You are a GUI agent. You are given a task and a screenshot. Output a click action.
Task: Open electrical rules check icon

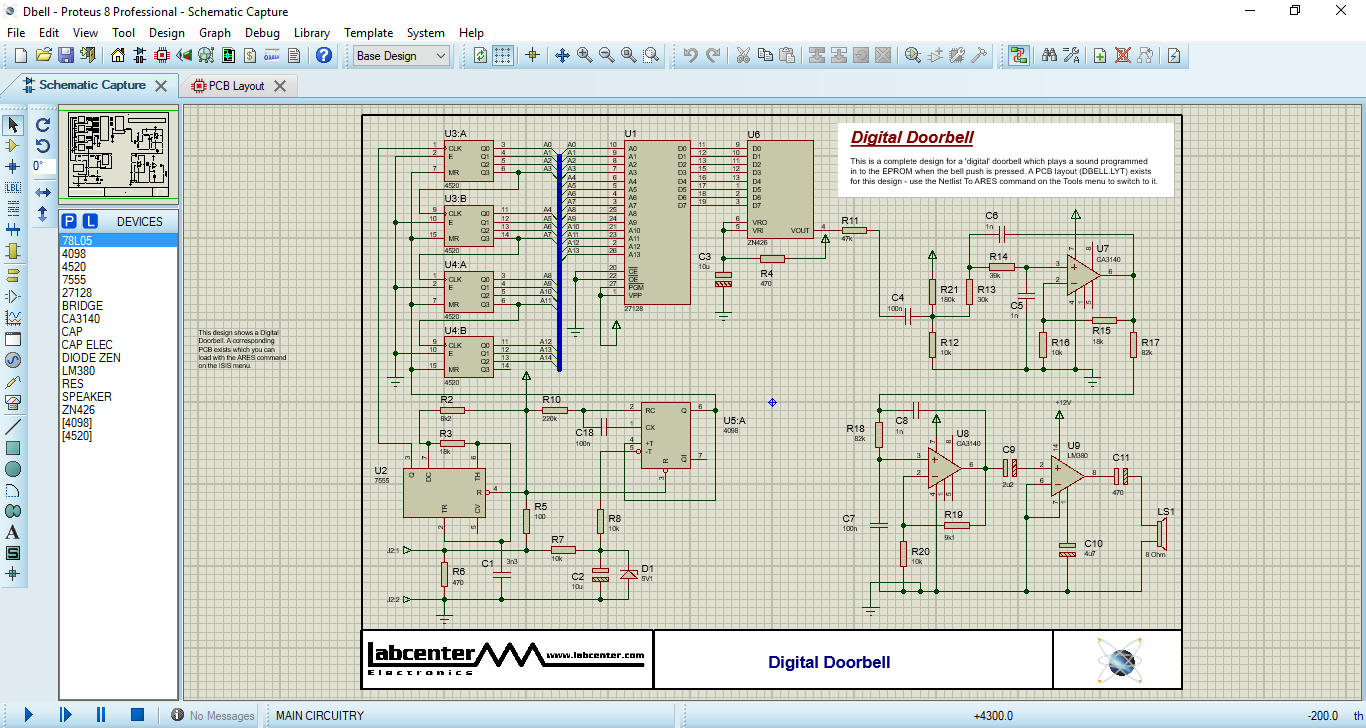pos(1174,56)
